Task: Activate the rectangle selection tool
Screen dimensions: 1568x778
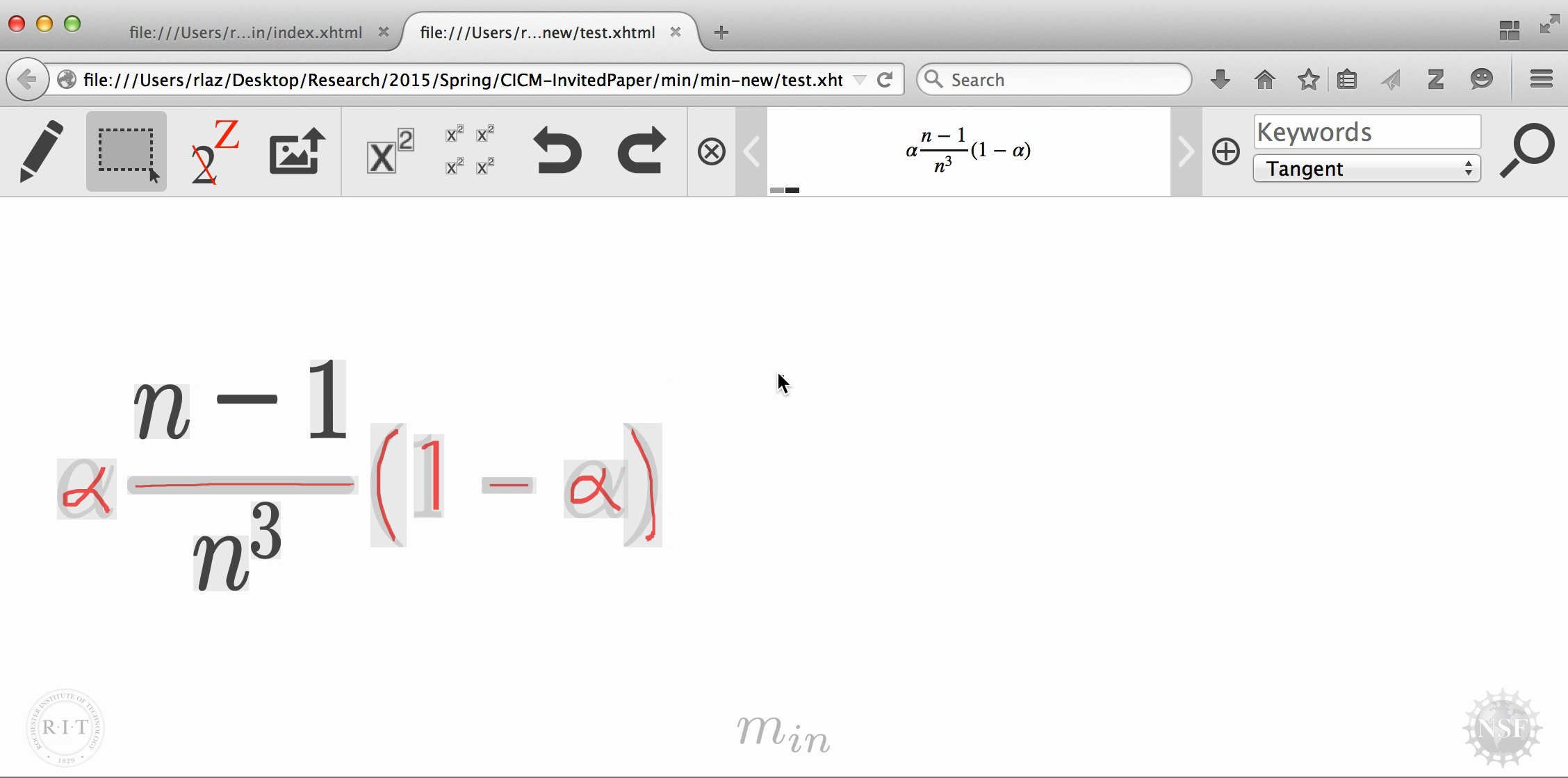Action: (x=126, y=151)
